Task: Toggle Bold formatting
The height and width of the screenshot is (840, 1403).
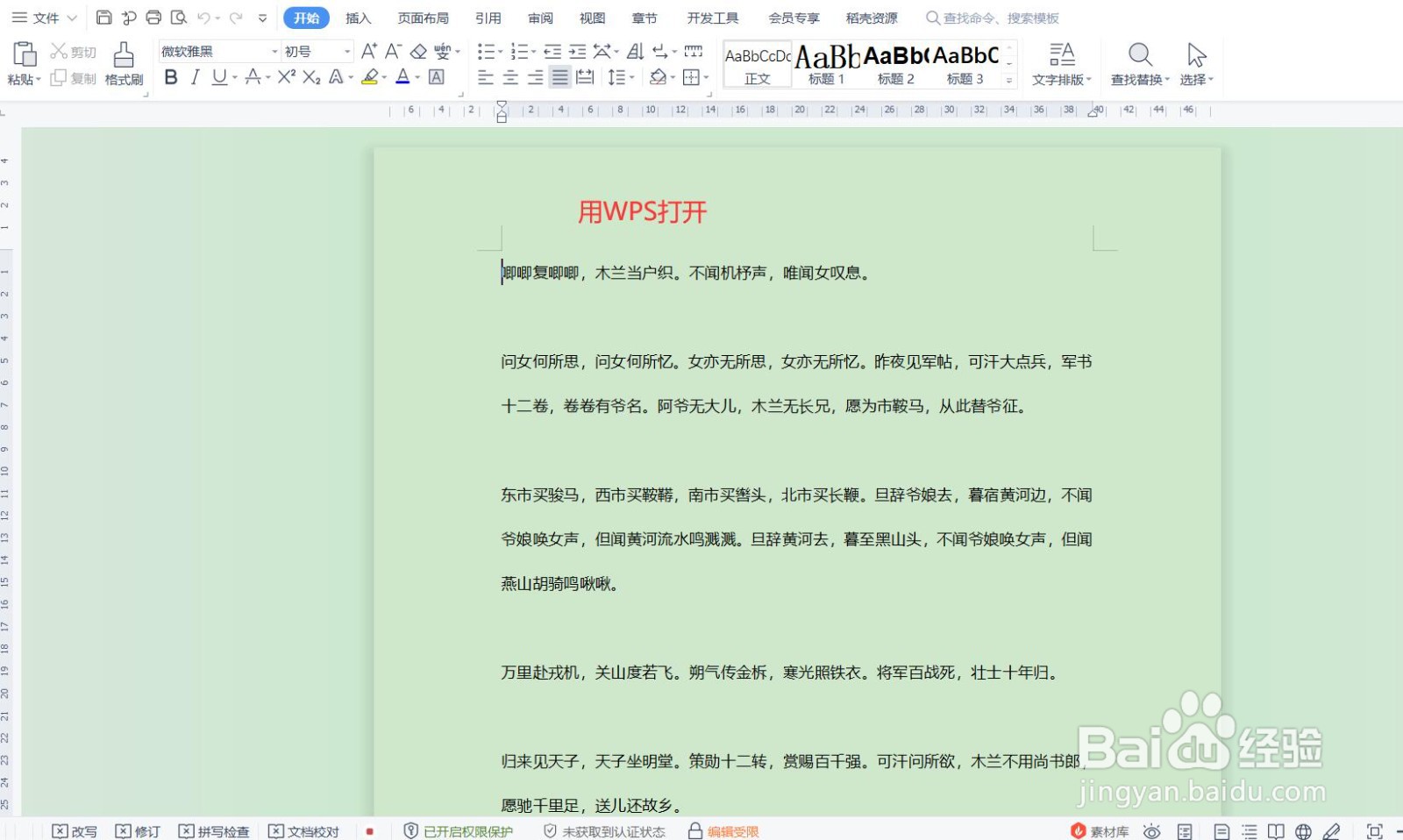Action: [171, 77]
